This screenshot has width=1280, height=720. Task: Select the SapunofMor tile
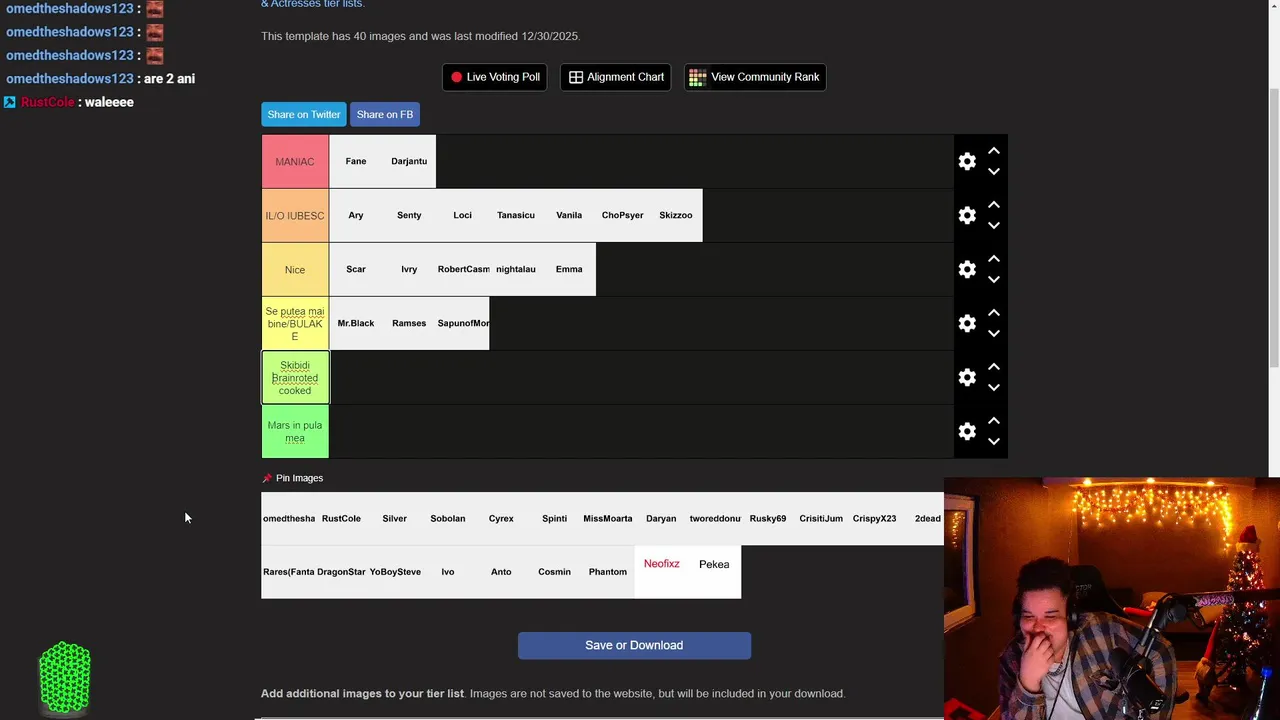462,323
